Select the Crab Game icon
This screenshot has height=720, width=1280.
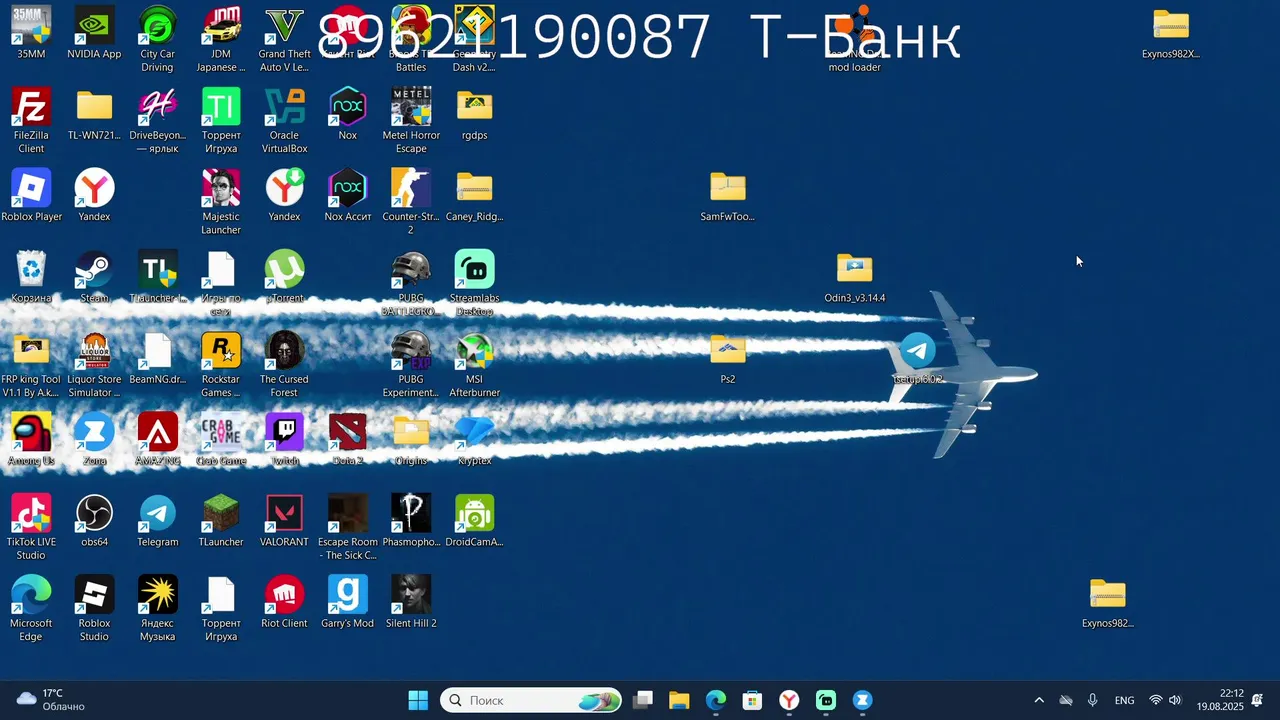pyautogui.click(x=221, y=432)
